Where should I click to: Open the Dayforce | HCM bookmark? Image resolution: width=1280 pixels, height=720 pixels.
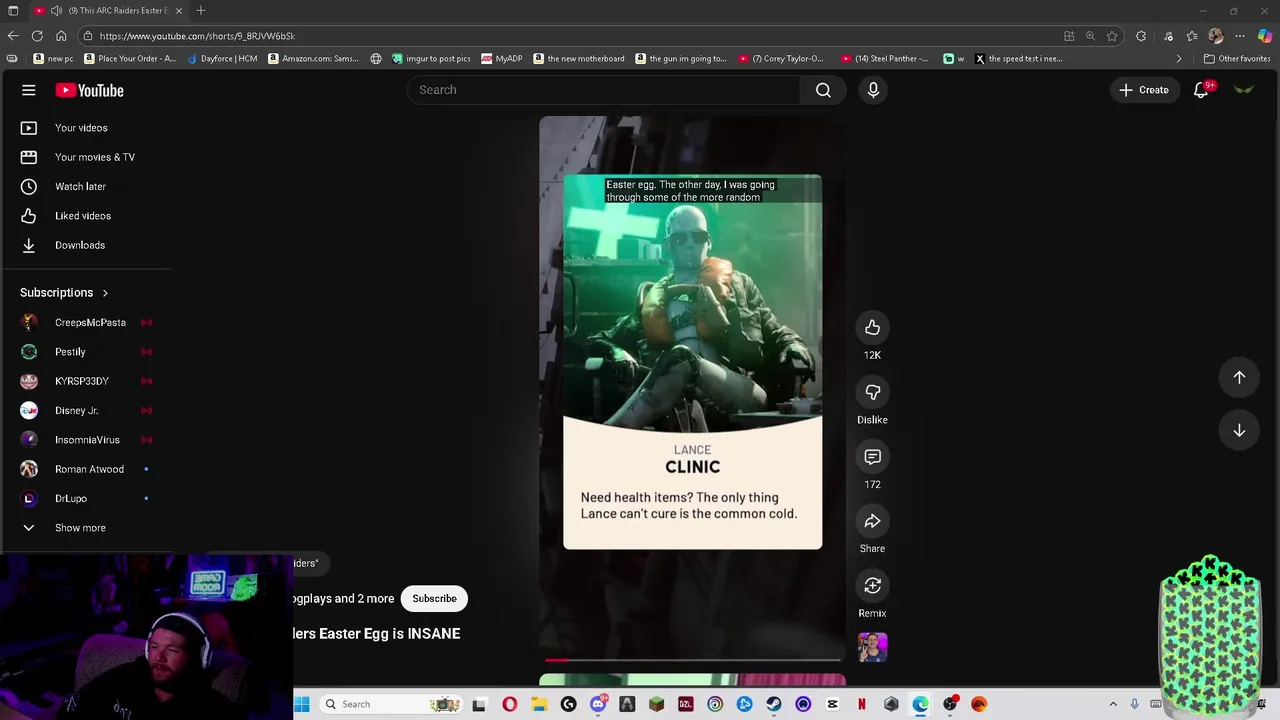(222, 59)
